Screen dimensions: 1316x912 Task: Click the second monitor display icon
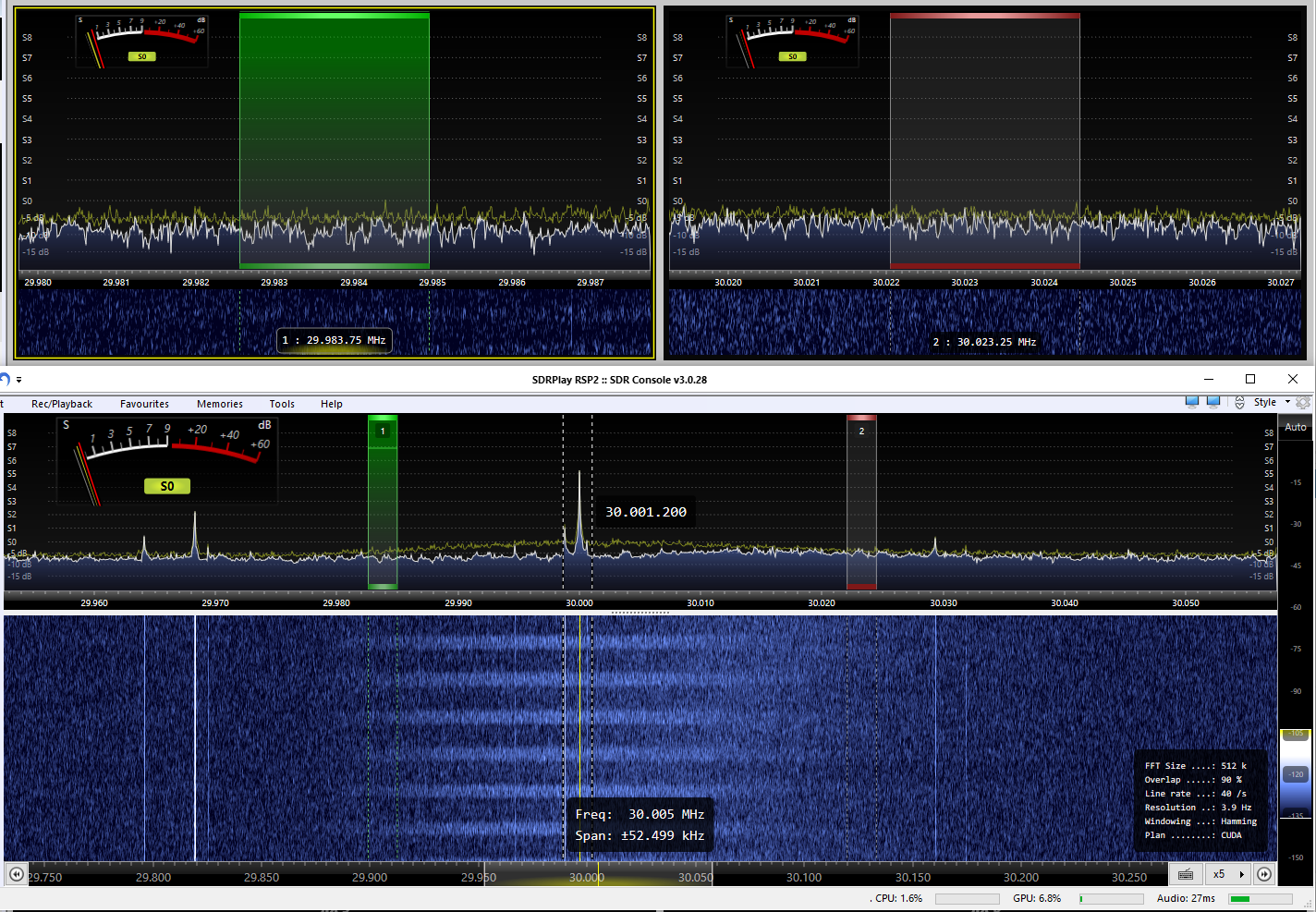coord(1213,402)
